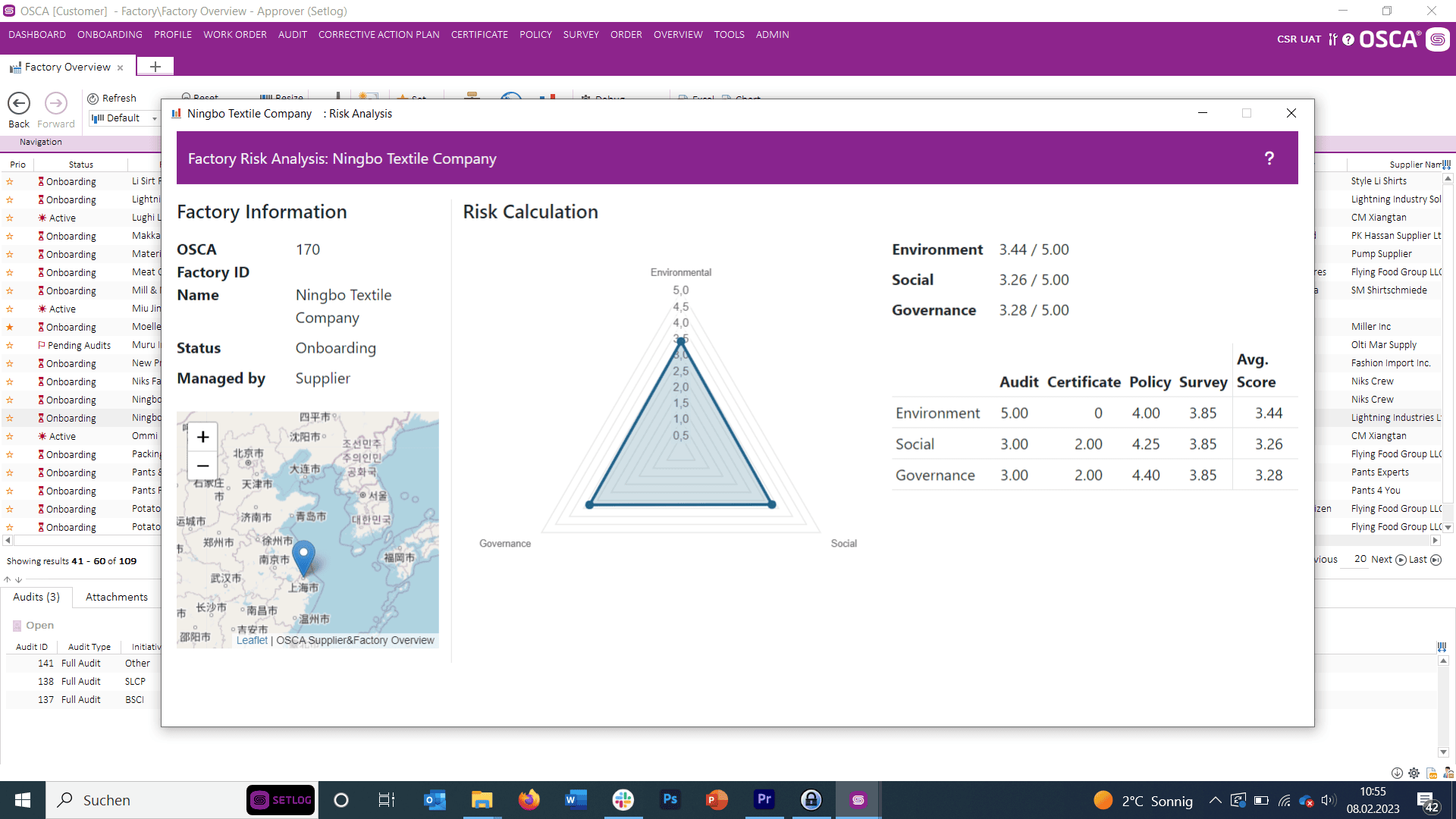Screen dimensions: 1456x819
Task: Click the Last page link
Action: click(x=1417, y=560)
